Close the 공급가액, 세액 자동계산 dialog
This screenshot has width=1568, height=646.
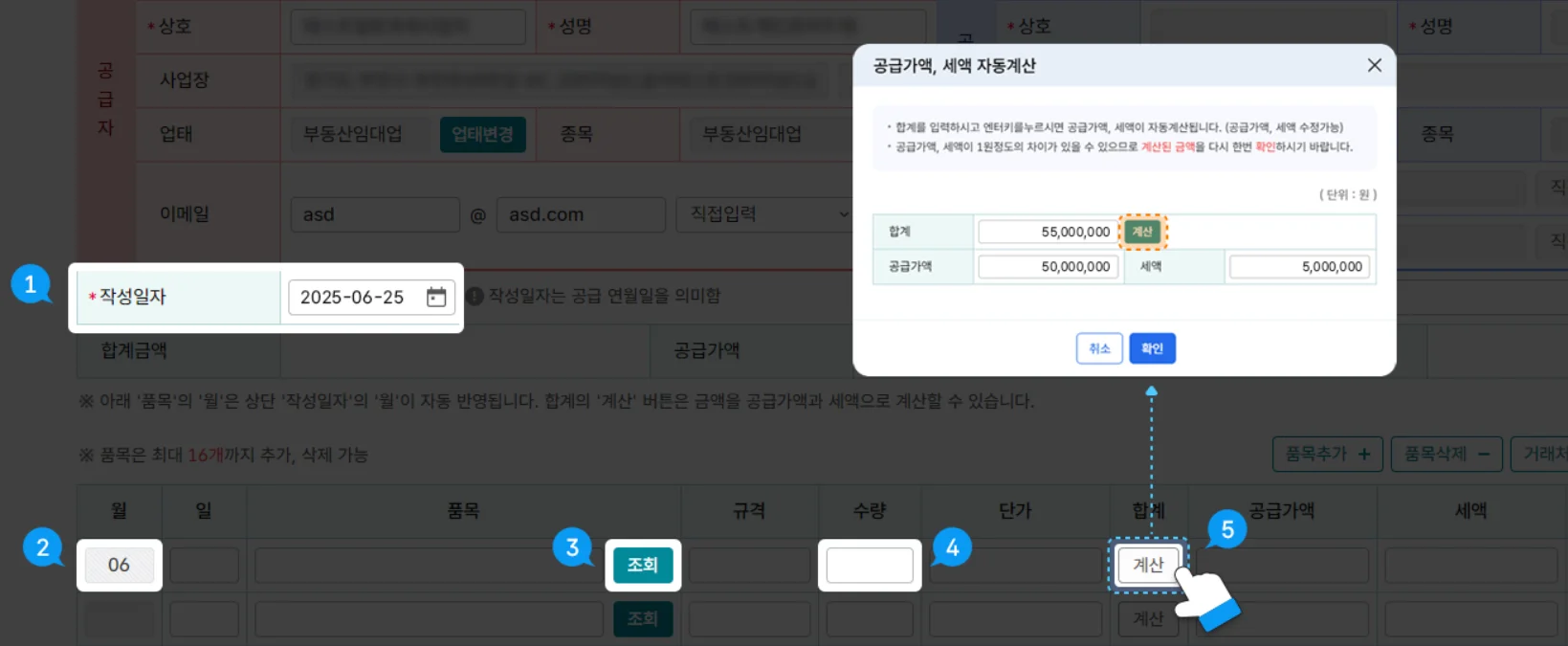[1374, 65]
